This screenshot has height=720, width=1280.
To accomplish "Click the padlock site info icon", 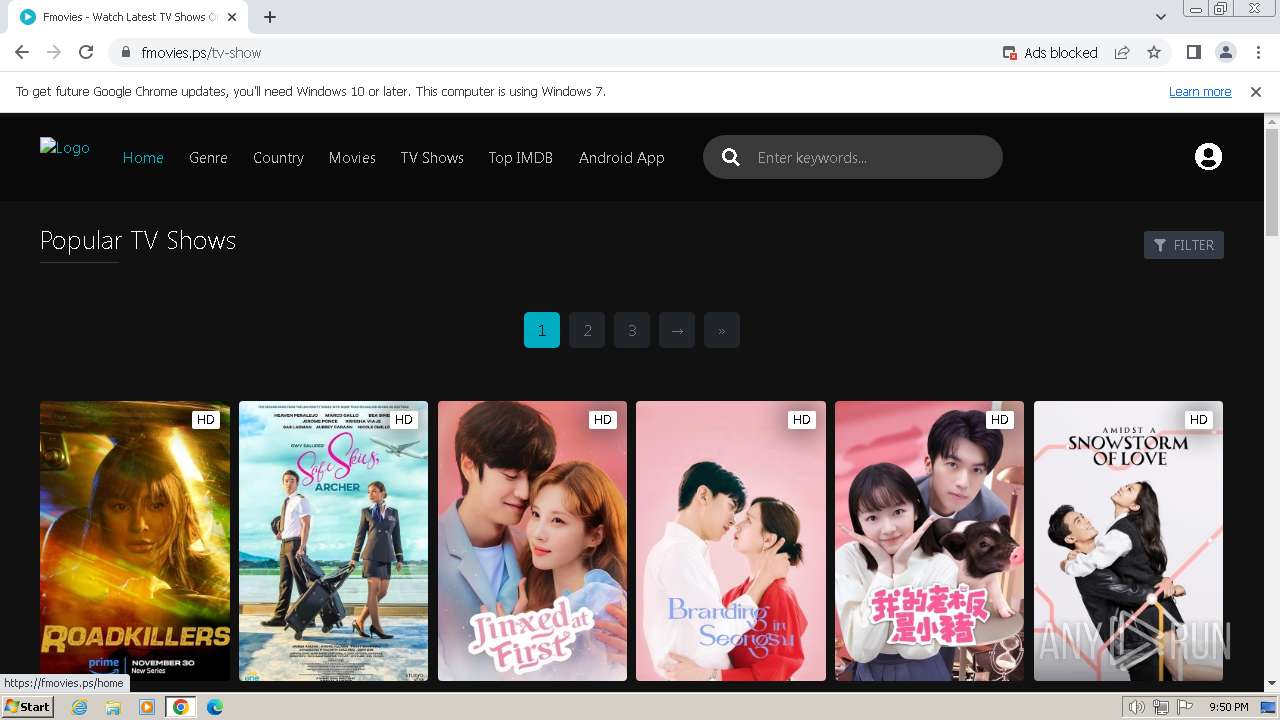I will [x=125, y=53].
